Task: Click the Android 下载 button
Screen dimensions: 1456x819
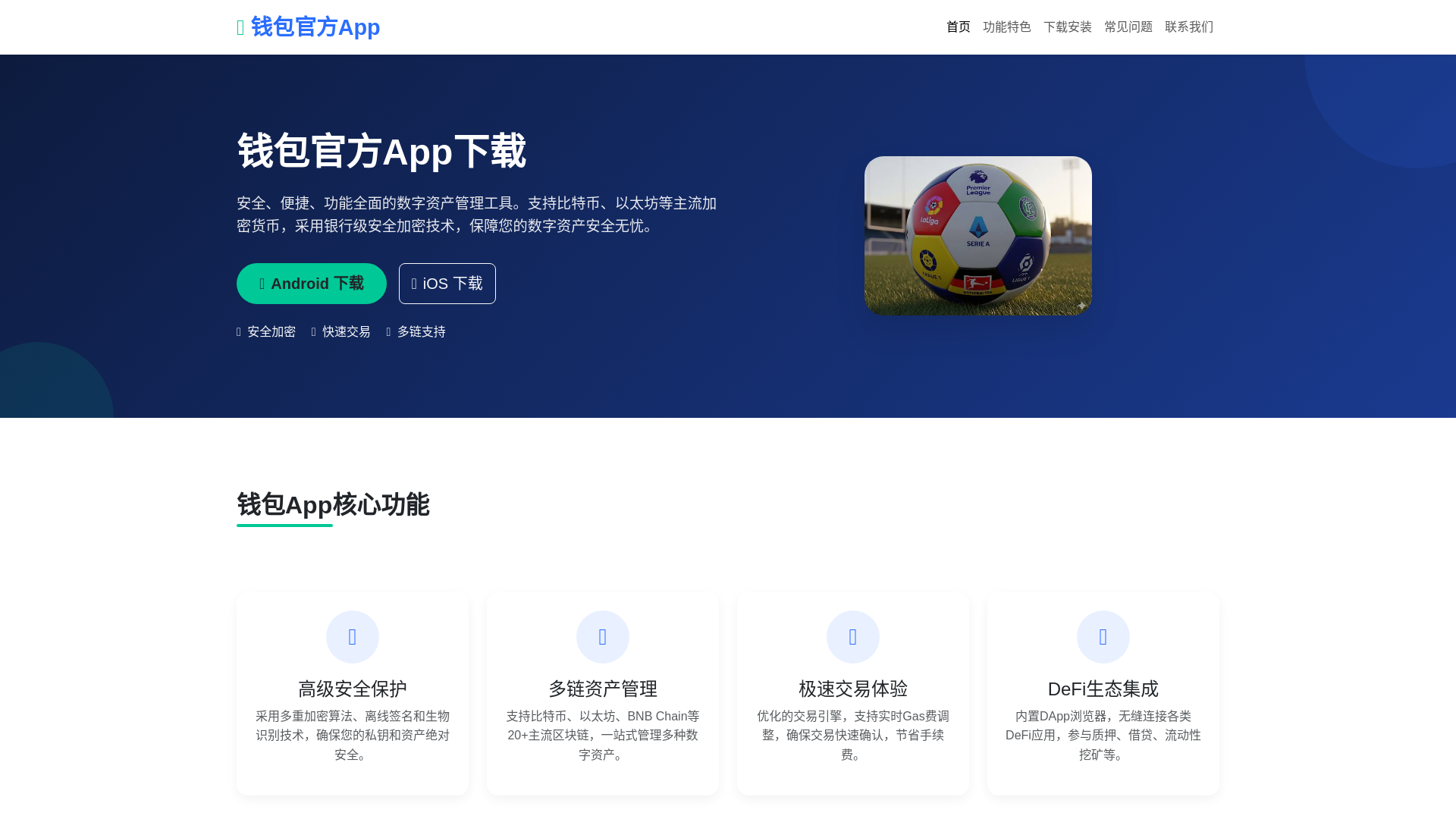Action: click(312, 284)
